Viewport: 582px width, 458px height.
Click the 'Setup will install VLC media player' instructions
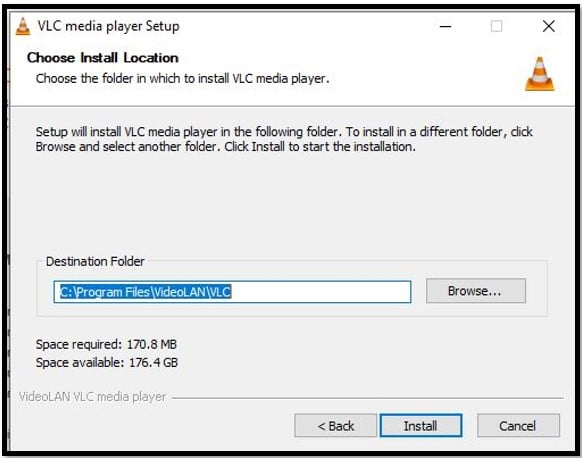tap(284, 139)
